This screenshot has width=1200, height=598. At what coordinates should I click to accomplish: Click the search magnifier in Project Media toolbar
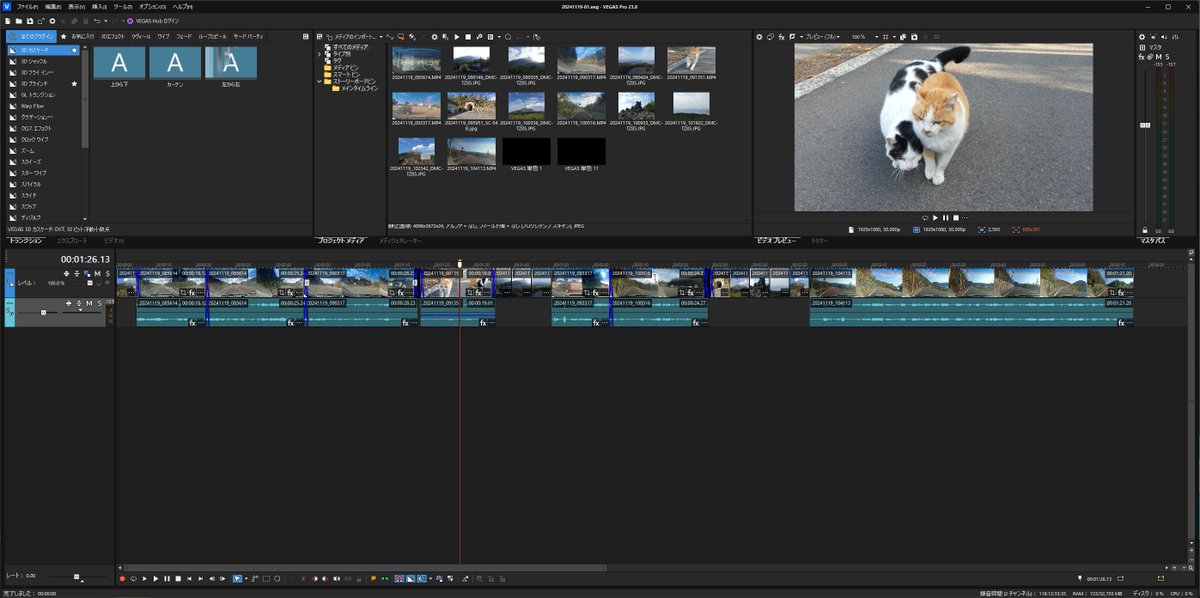508,37
